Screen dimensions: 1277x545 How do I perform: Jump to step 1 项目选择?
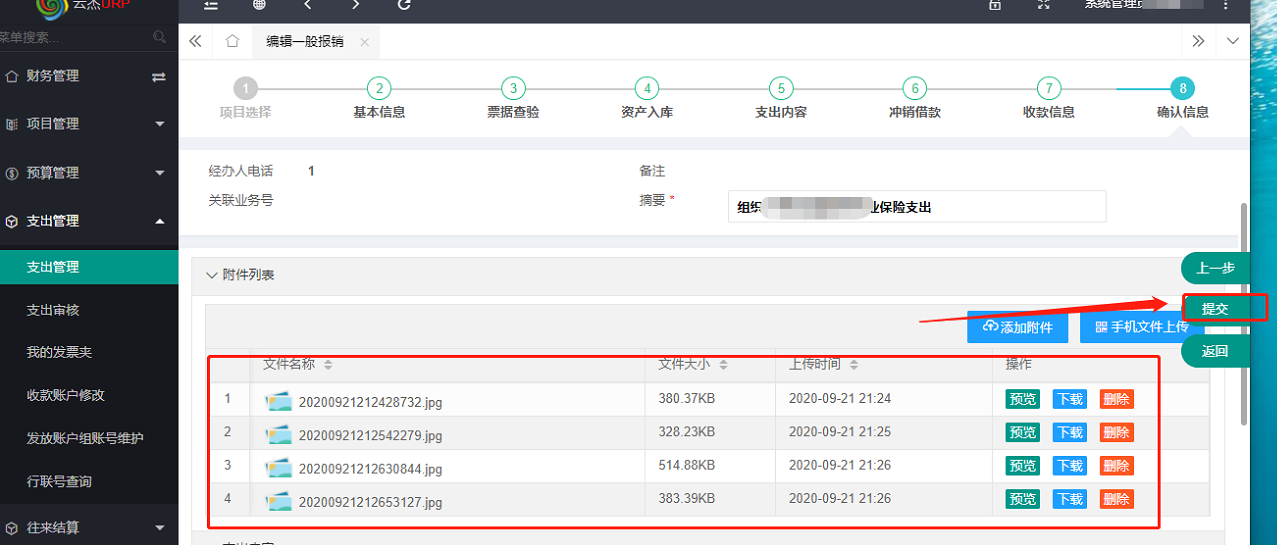coord(245,88)
